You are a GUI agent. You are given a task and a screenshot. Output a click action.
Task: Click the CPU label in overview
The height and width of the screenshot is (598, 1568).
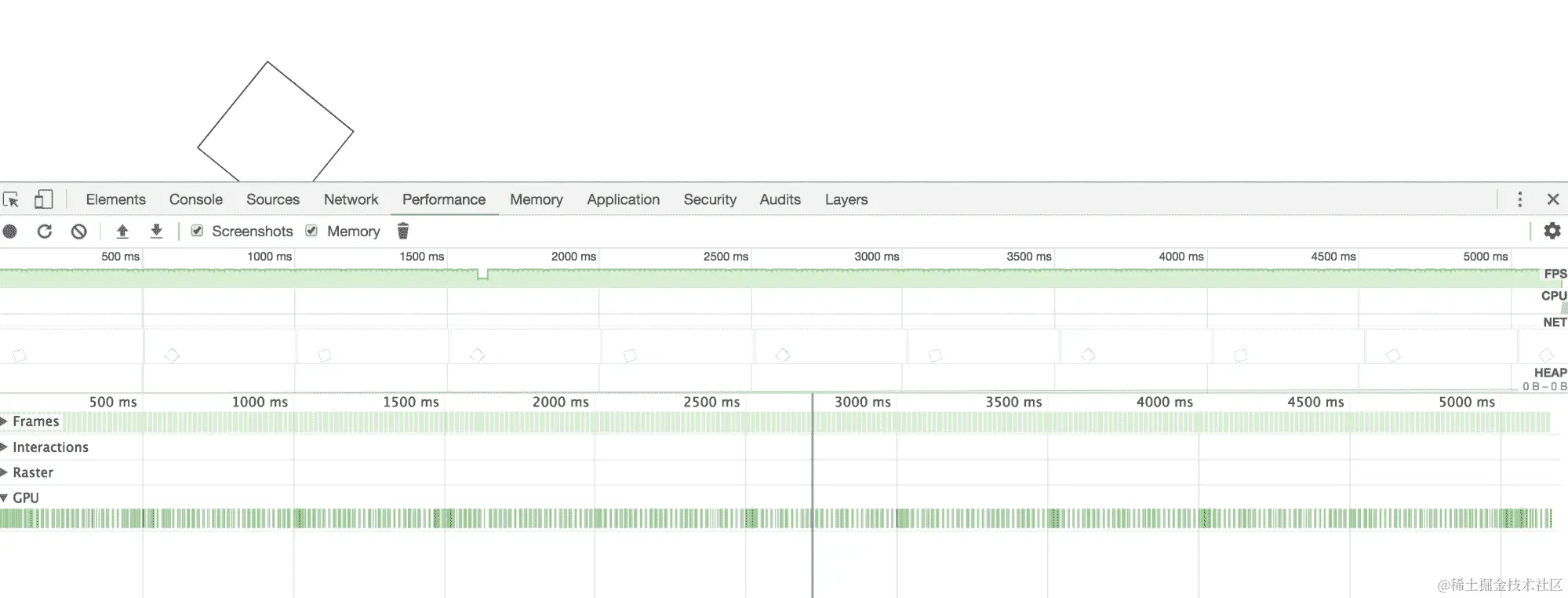[1554, 296]
